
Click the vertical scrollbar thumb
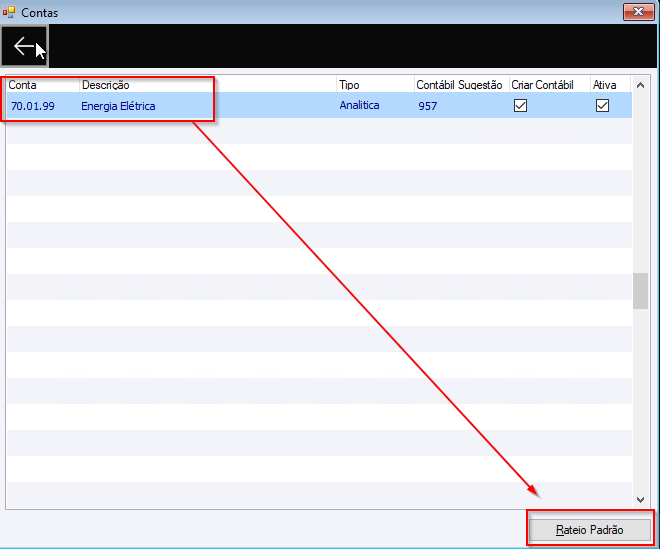[x=641, y=291]
